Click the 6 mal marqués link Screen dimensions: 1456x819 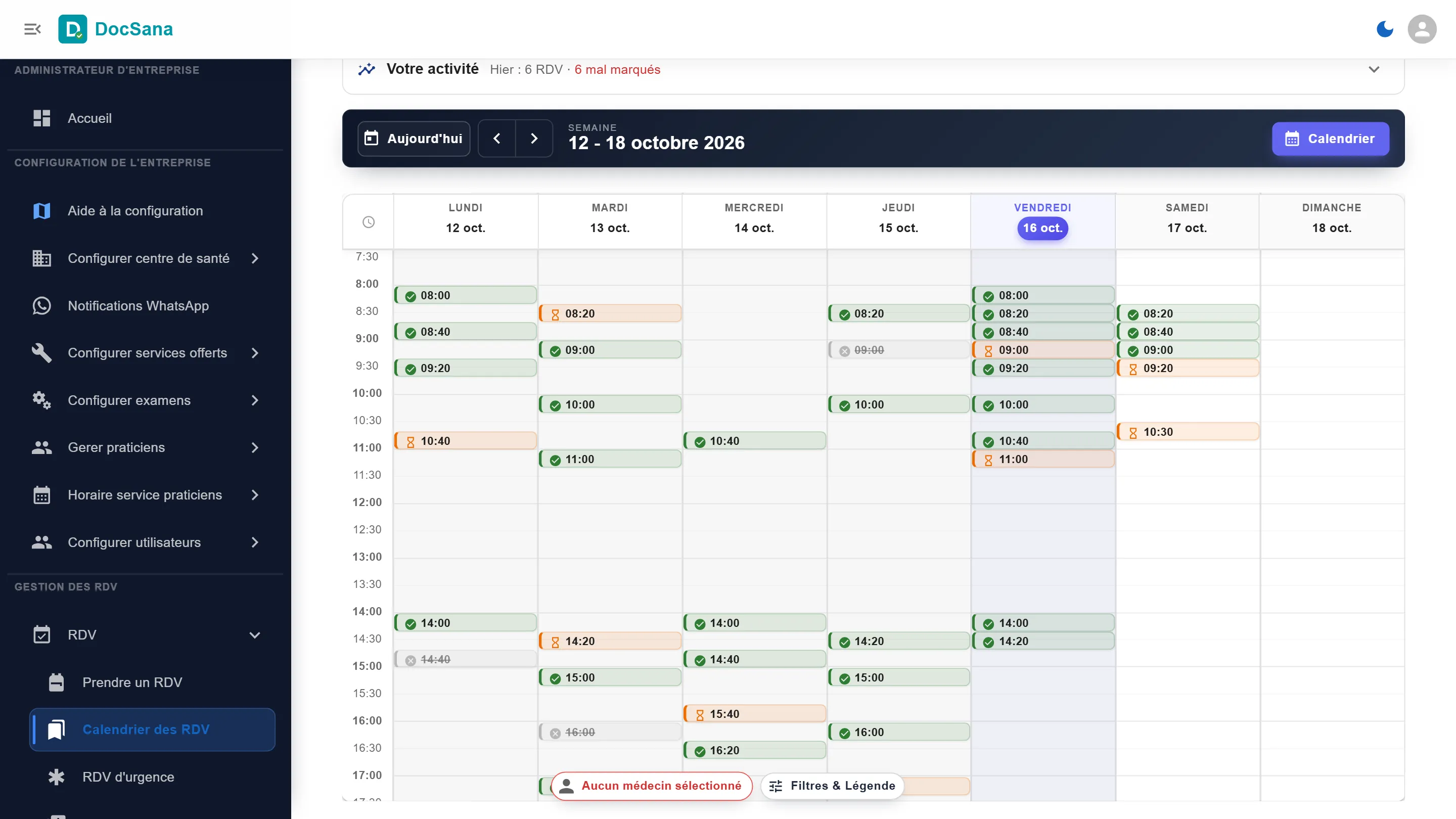pos(617,70)
